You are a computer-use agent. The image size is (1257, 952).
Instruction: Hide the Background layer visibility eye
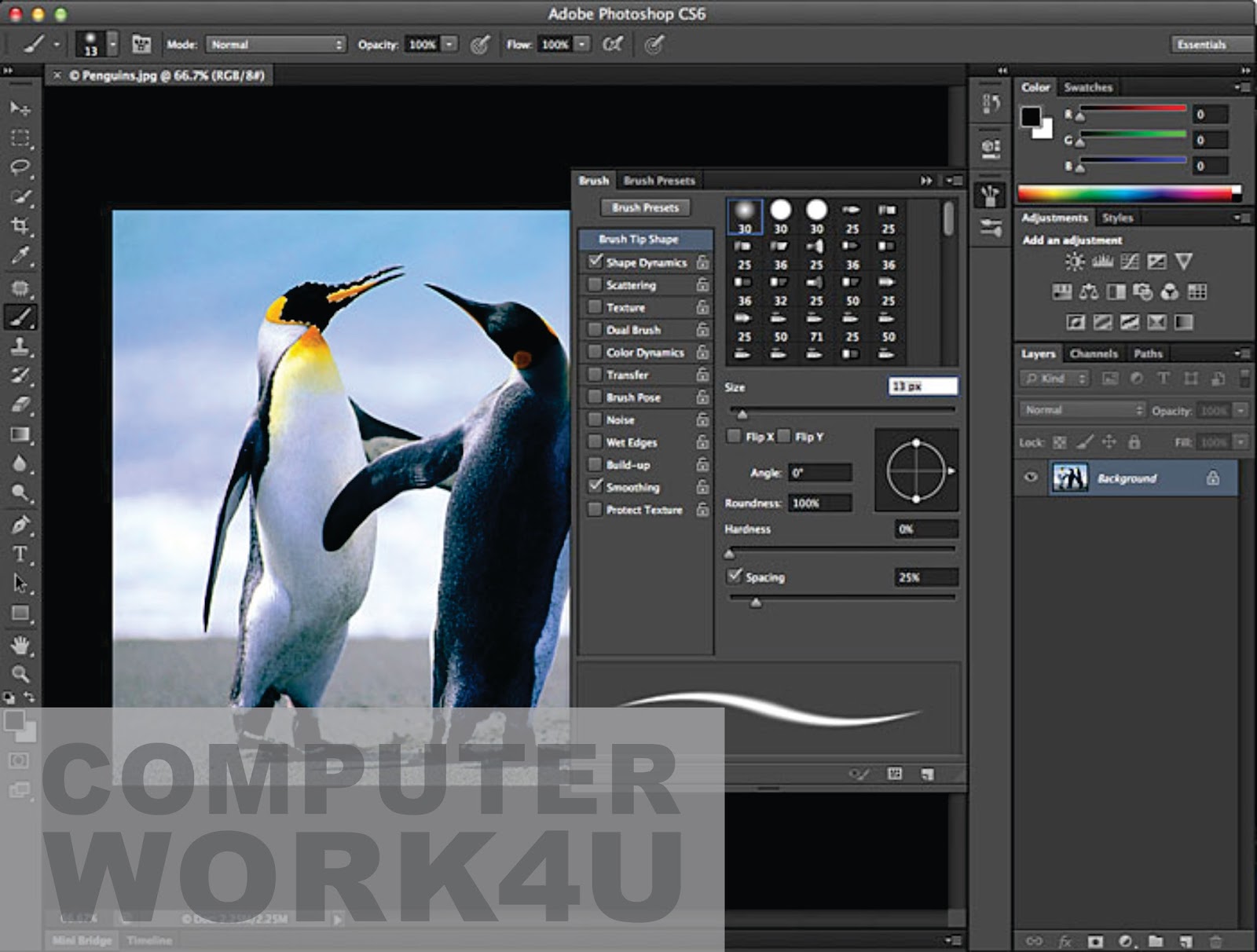click(1032, 478)
